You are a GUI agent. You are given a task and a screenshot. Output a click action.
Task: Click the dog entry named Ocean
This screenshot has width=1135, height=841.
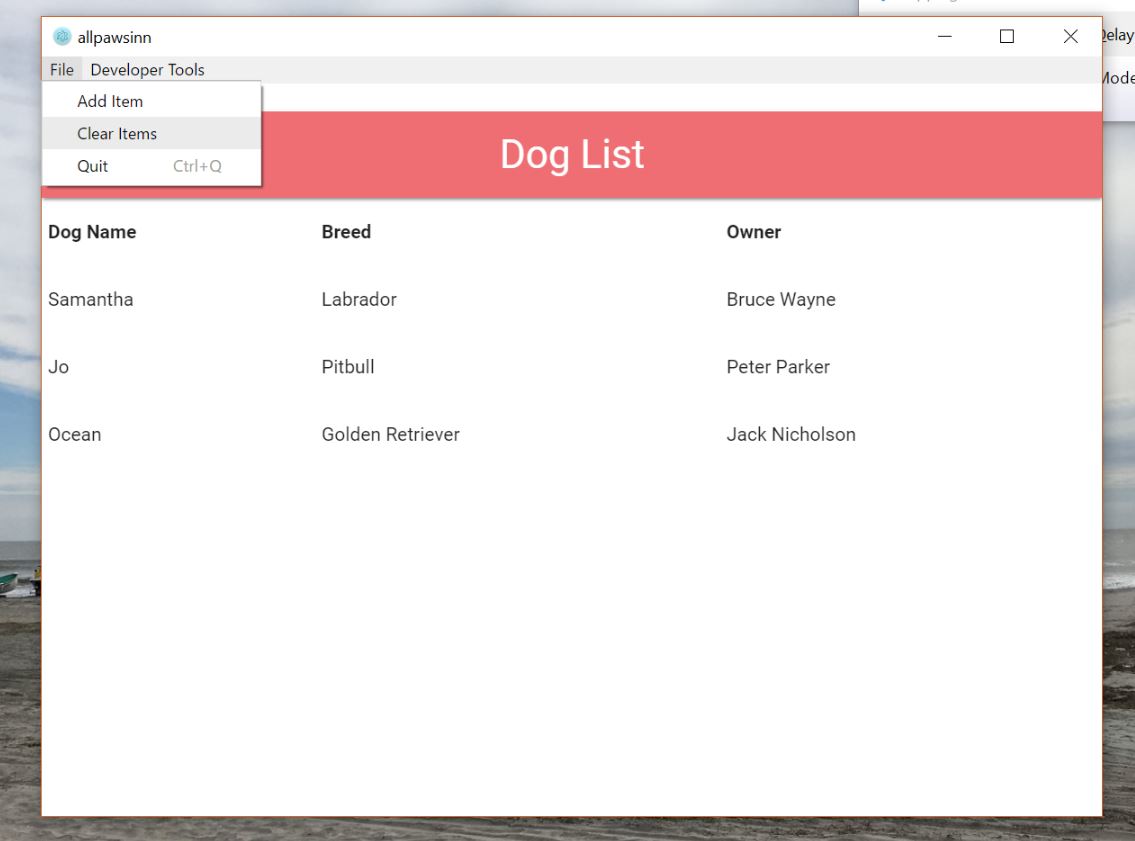75,435
